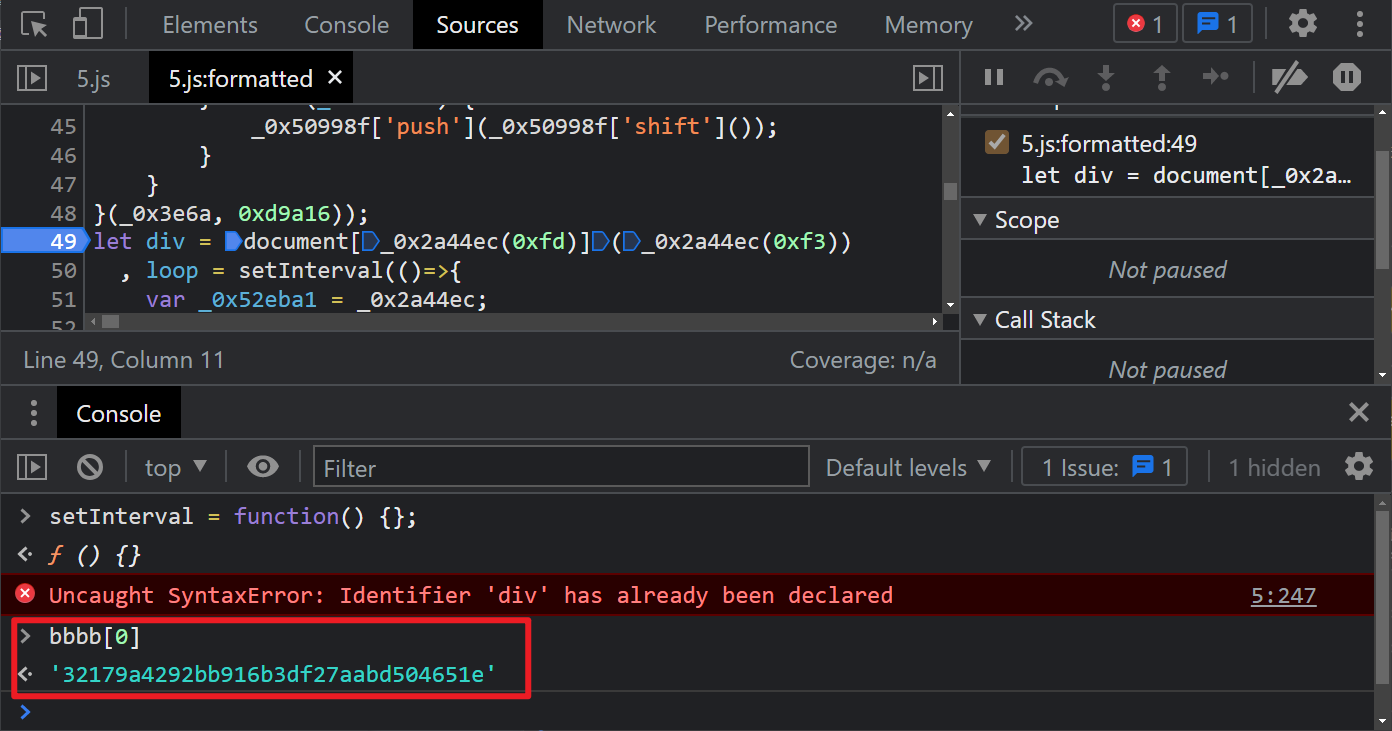
Task: Click the ƒ () {} function result
Action: click(95, 555)
